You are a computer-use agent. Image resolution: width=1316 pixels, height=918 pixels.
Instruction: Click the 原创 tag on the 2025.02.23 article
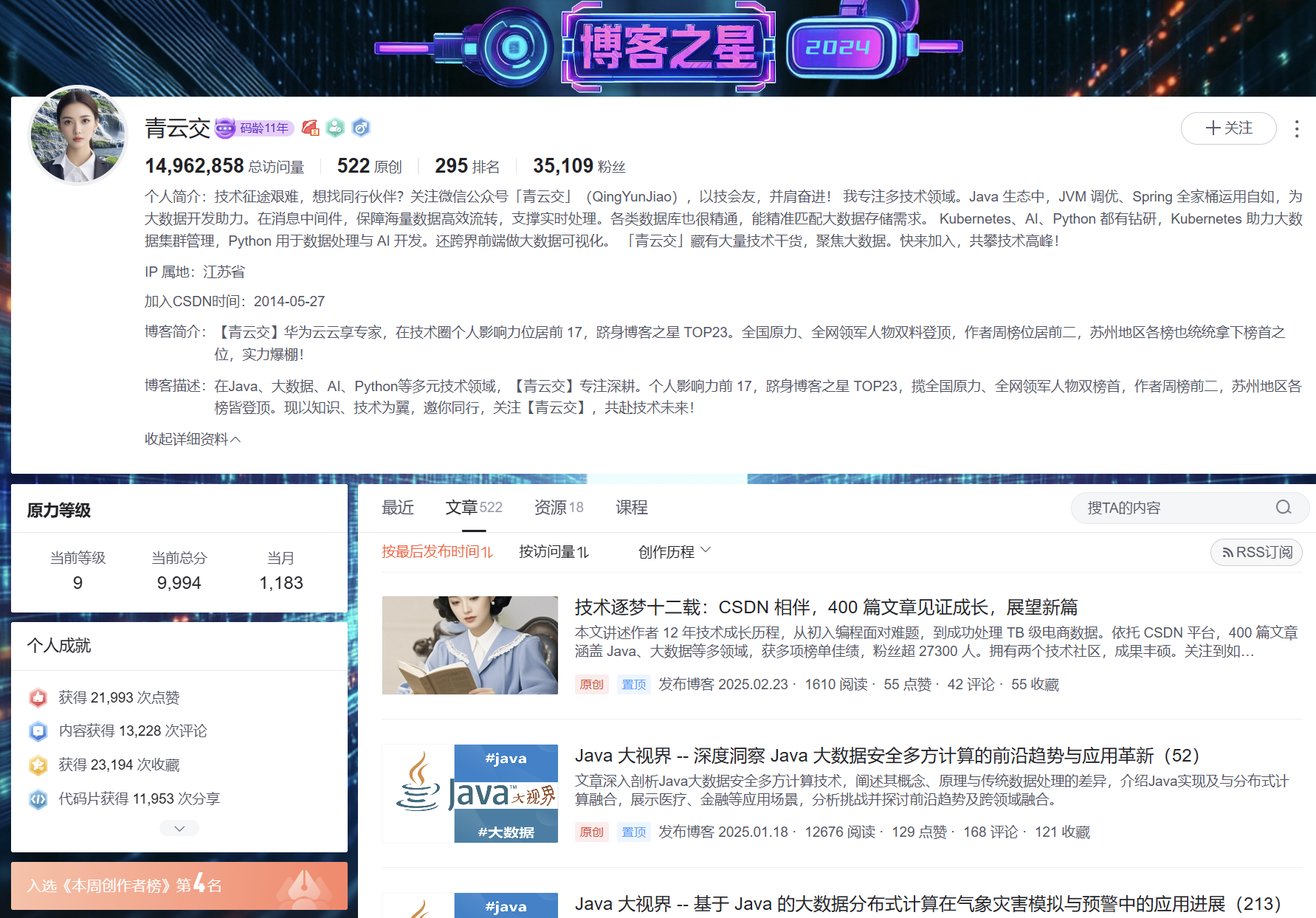click(592, 685)
